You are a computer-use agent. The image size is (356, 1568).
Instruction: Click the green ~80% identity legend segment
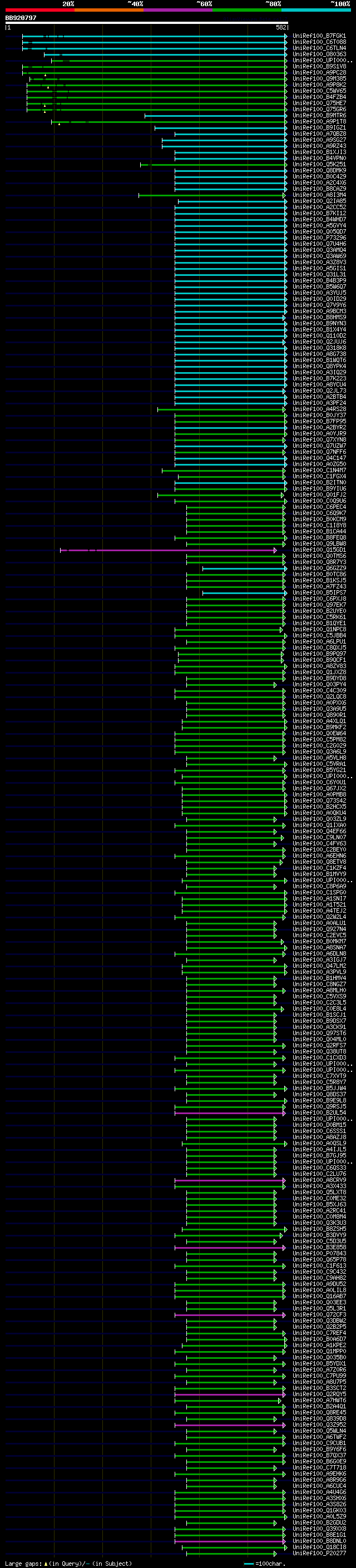pyautogui.click(x=246, y=10)
